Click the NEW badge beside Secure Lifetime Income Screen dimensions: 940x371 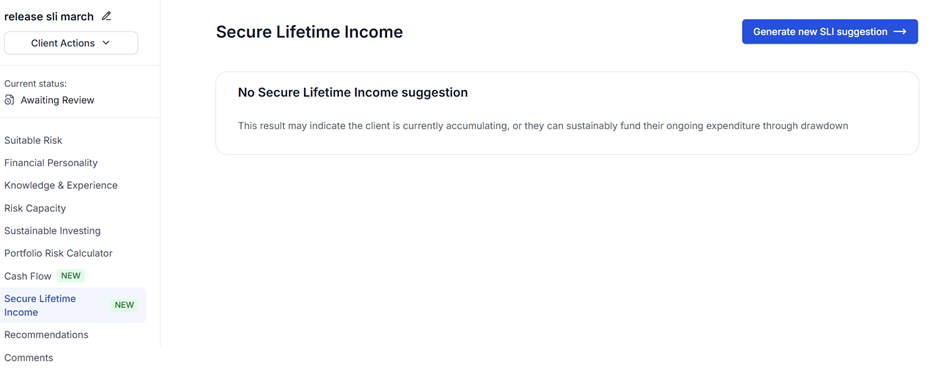(x=124, y=305)
